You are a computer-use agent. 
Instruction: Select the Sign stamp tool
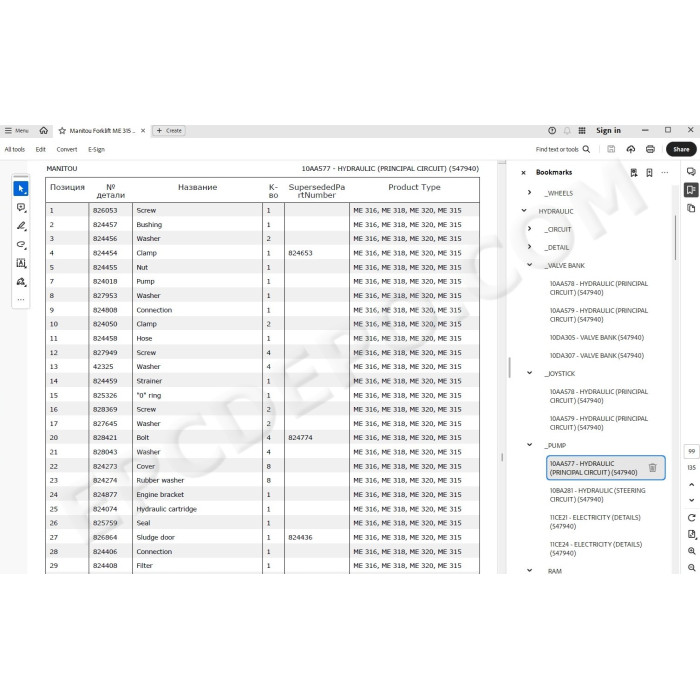(x=21, y=282)
